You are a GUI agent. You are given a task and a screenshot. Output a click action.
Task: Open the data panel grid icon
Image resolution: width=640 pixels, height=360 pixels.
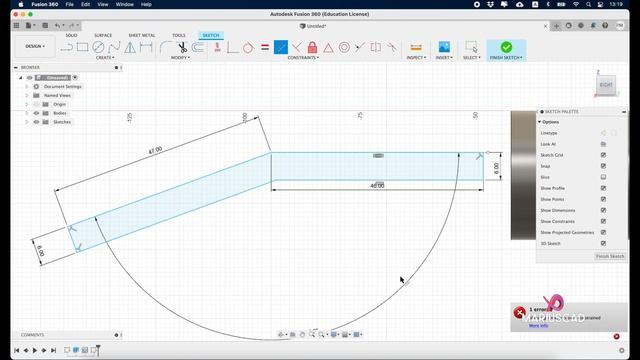[x=16, y=26]
